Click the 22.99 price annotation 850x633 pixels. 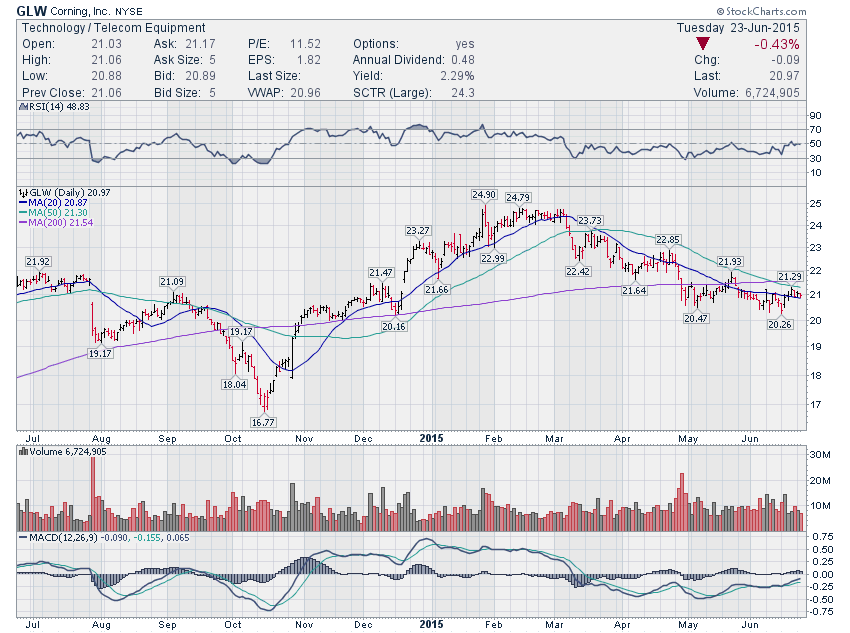[493, 259]
